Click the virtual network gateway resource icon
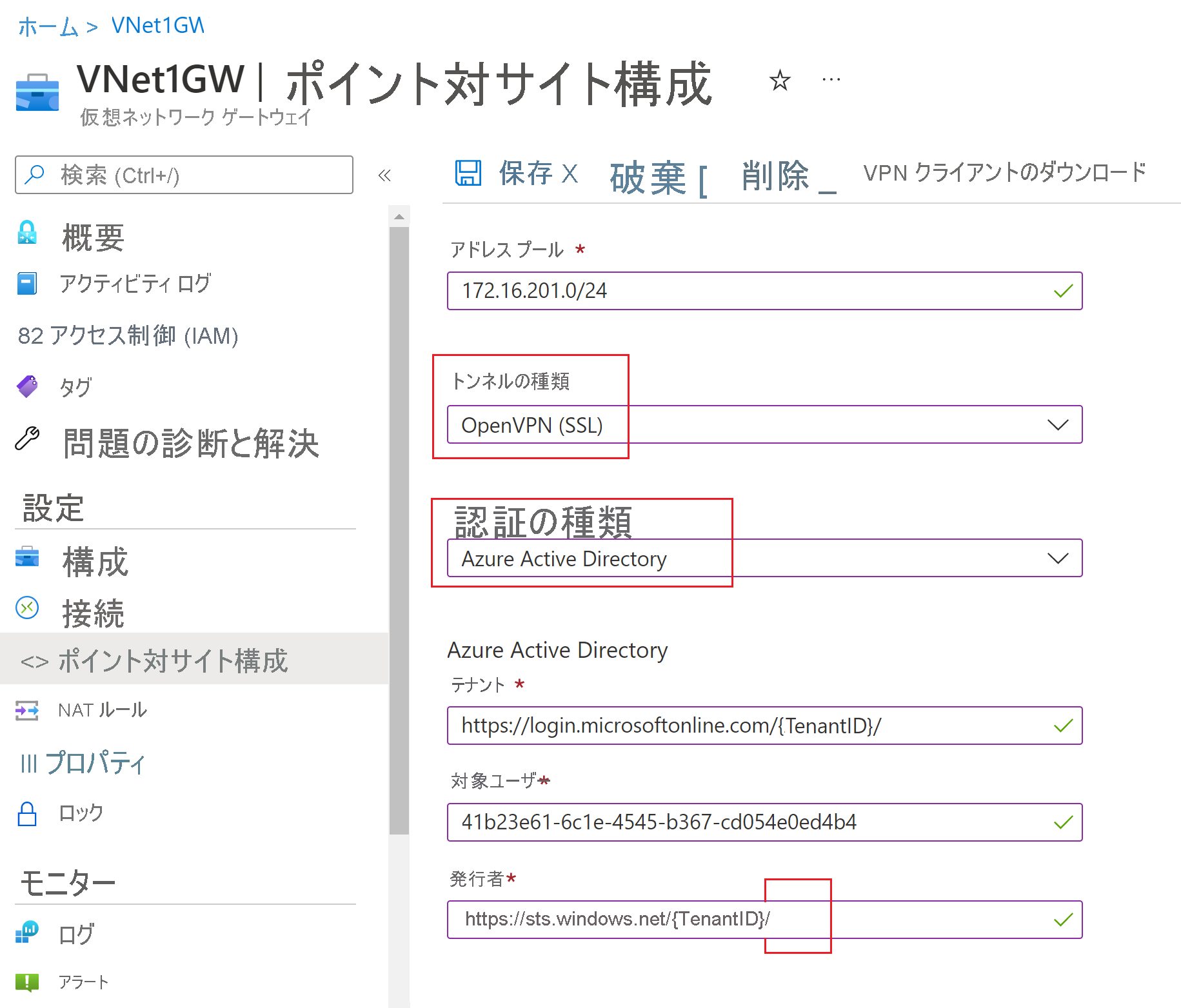Screen dimensions: 1181x1008 click(x=37, y=93)
